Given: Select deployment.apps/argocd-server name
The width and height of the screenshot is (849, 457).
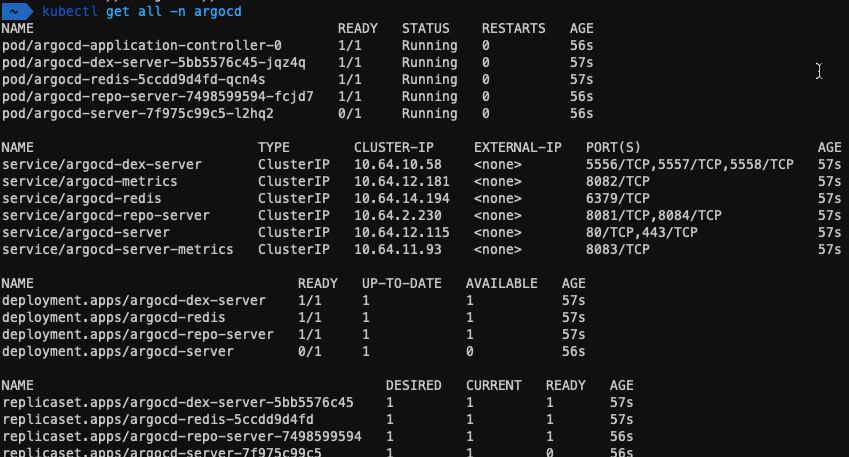Looking at the screenshot, I should tap(117, 351).
